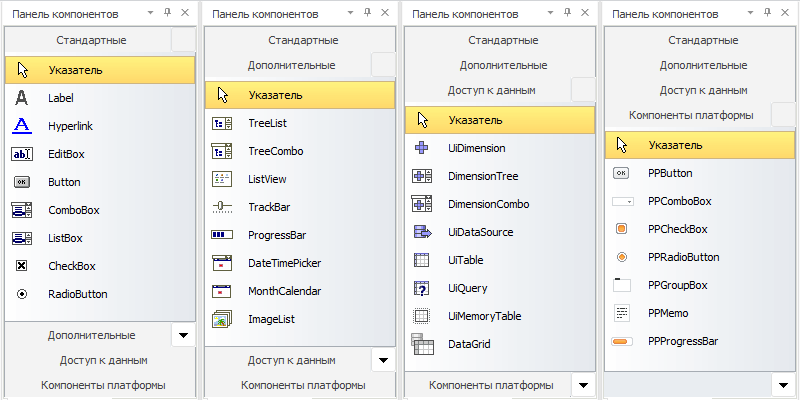The image size is (800, 400).
Task: Choose the UiQuery component icon
Action: [422, 288]
